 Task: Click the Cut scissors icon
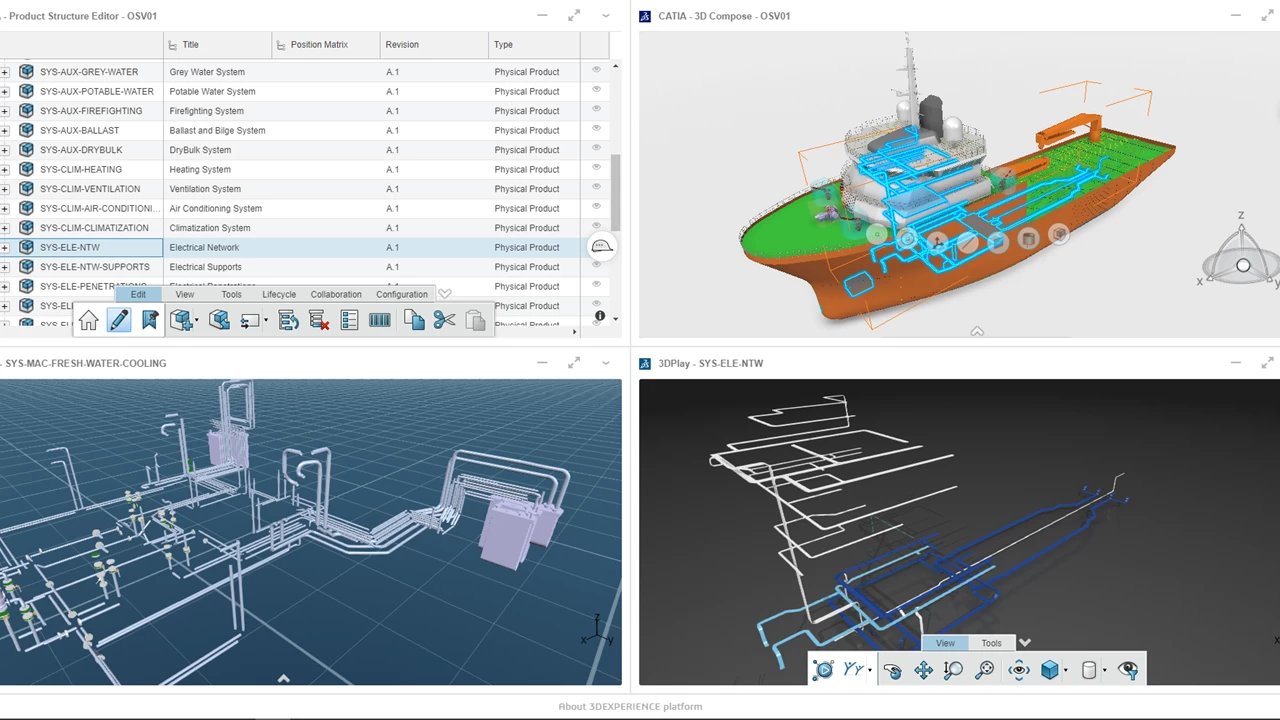(446, 318)
